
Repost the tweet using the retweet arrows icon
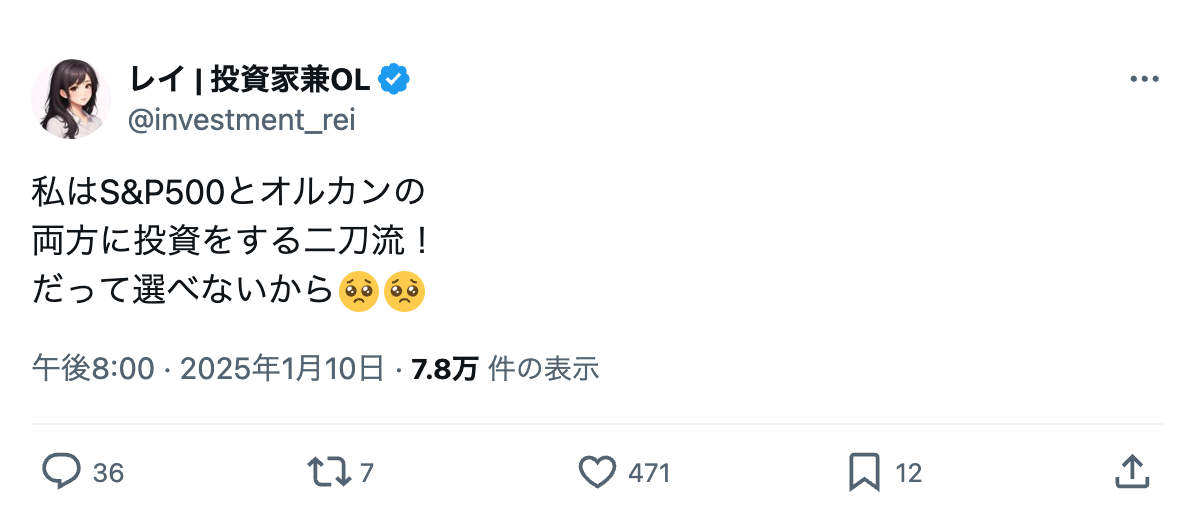(x=329, y=471)
